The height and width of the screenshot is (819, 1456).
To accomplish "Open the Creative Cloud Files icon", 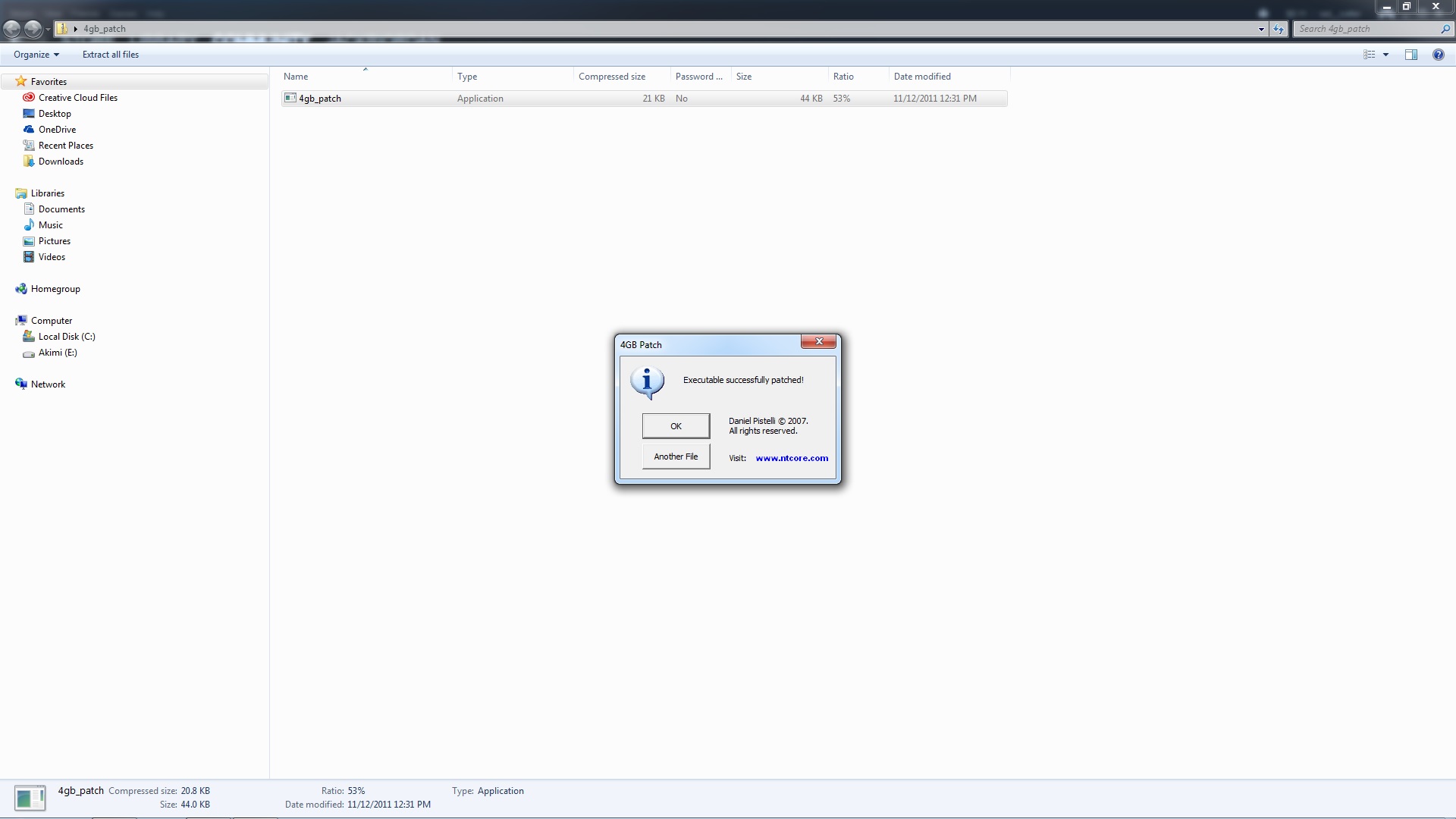I will click(29, 98).
